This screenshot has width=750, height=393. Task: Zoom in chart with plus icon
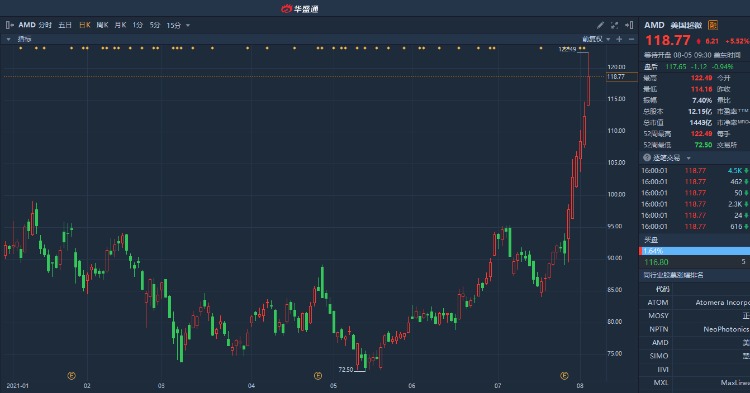(x=619, y=39)
